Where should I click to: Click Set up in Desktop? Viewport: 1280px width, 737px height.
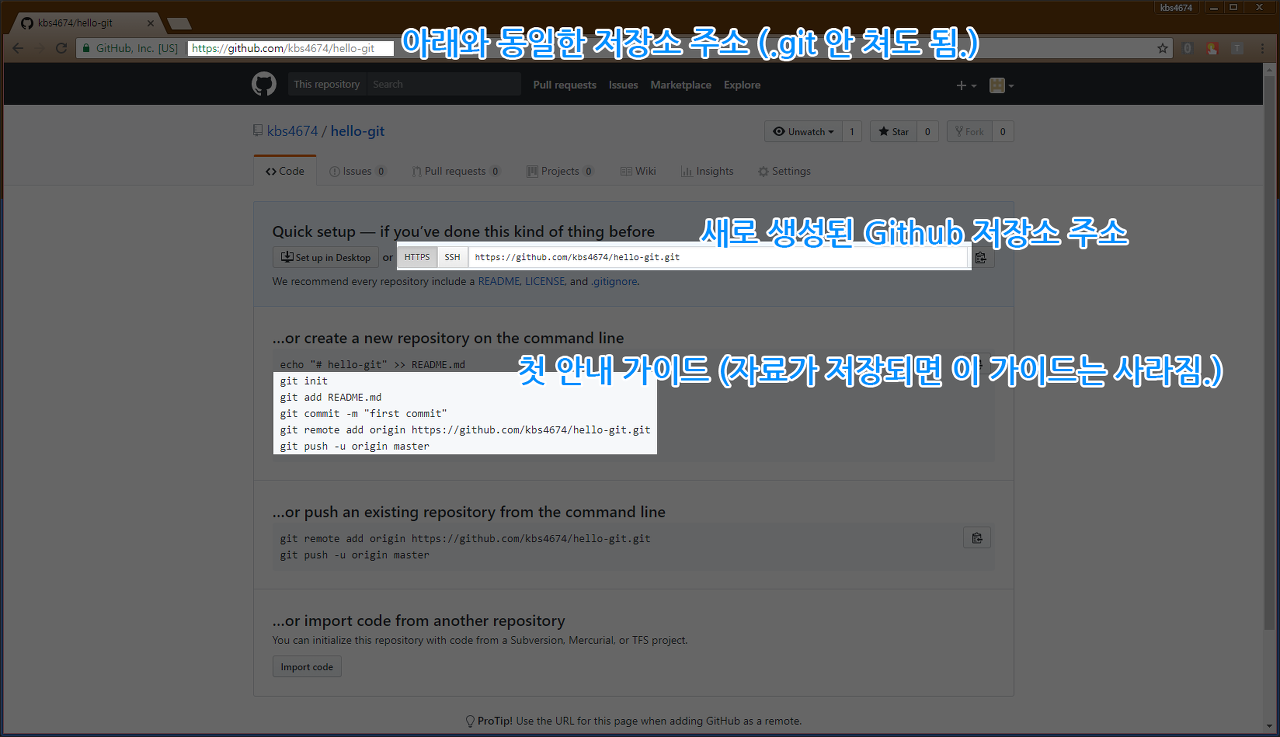click(326, 257)
